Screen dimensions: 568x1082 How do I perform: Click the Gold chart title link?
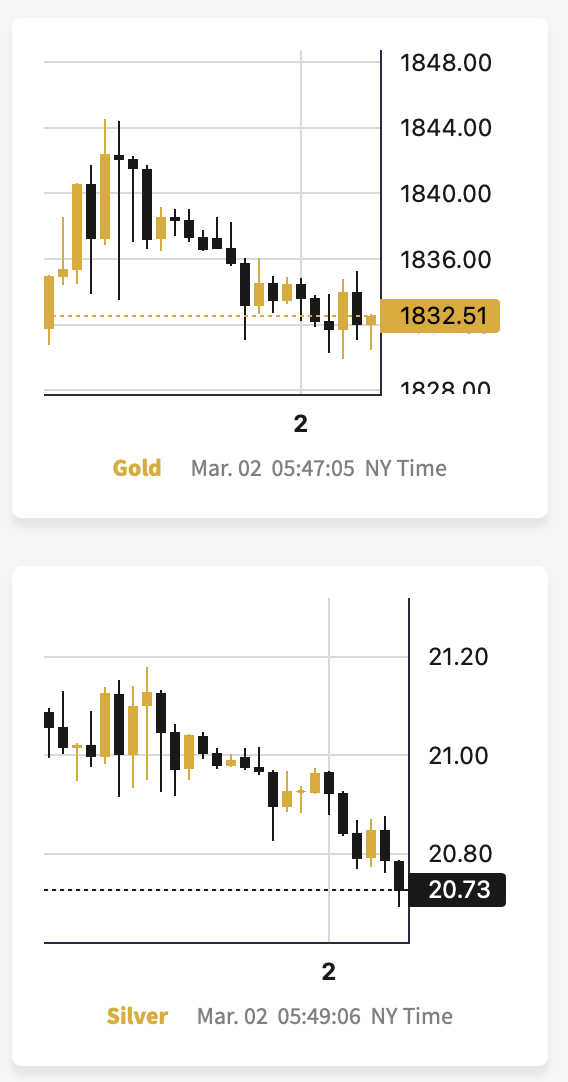137,469
